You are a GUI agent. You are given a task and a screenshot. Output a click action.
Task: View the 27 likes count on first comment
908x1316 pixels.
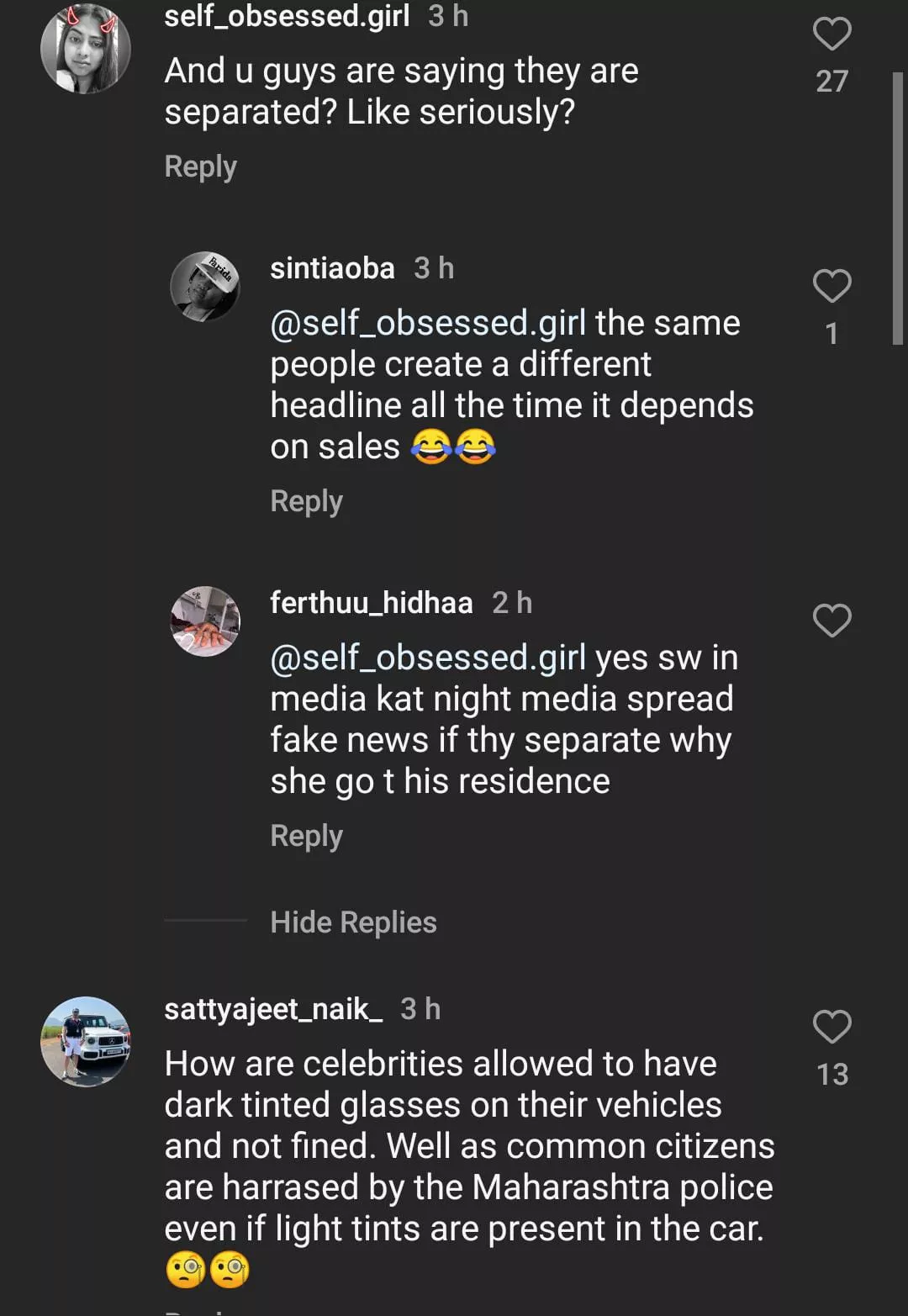click(x=831, y=82)
